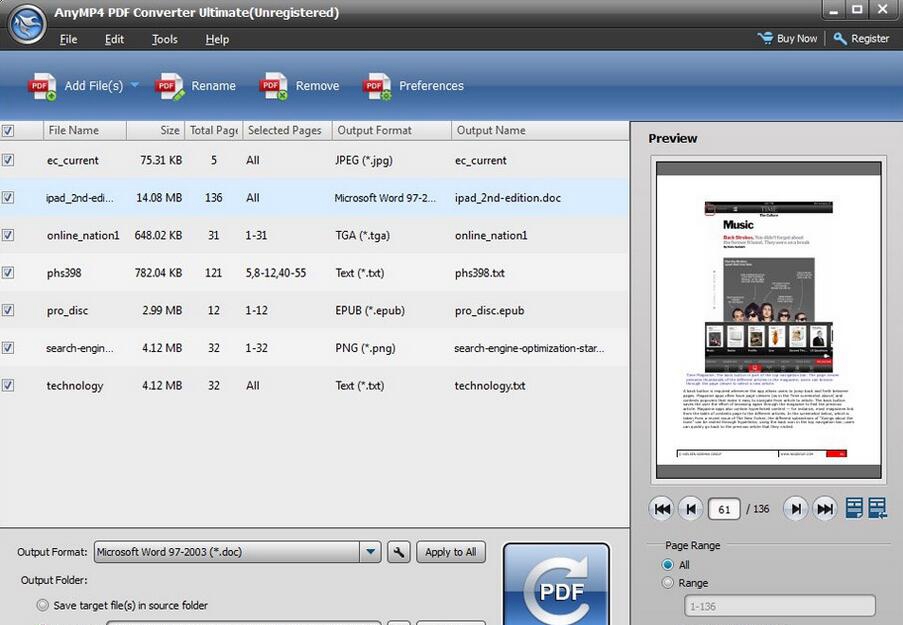
Task: Click the JPEG (*.jpg) output format cell
Action: point(364,160)
